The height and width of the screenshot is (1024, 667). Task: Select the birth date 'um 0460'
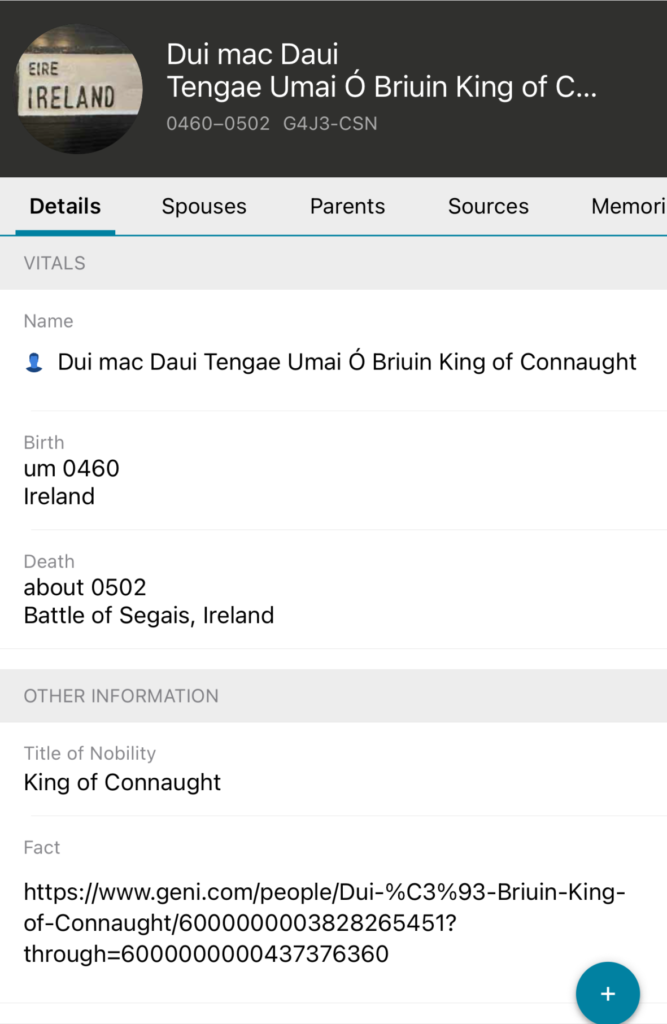[72, 468]
